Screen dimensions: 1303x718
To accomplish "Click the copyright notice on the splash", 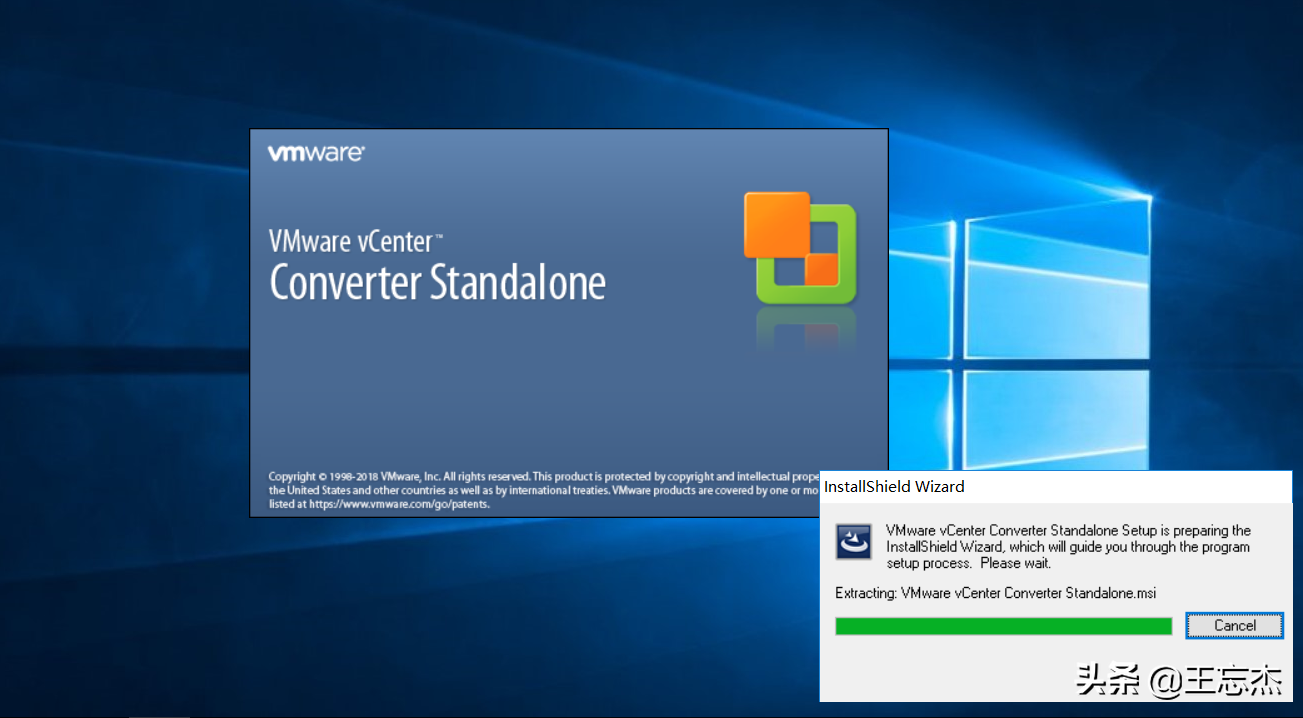I will pyautogui.click(x=543, y=490).
